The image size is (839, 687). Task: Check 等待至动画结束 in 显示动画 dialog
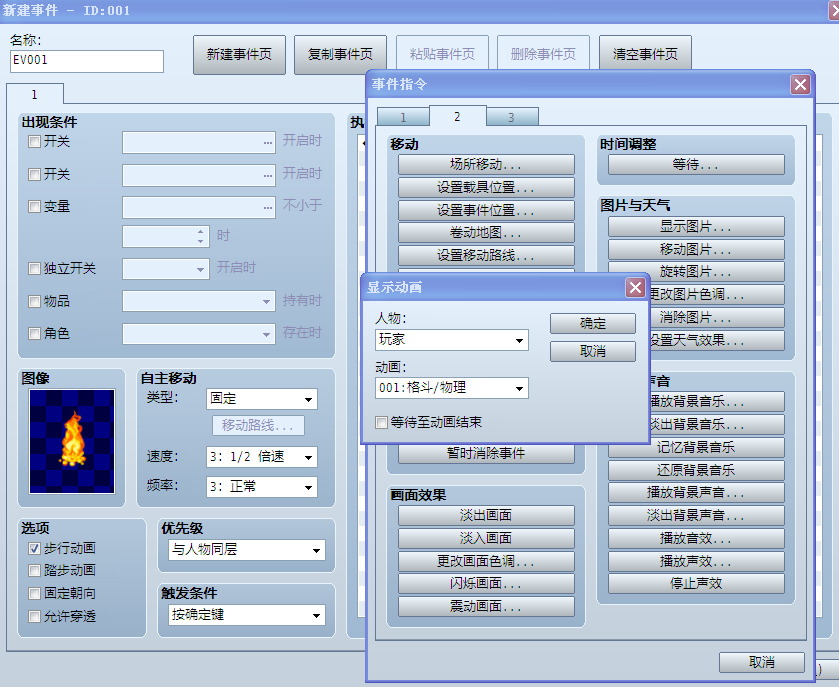point(382,423)
